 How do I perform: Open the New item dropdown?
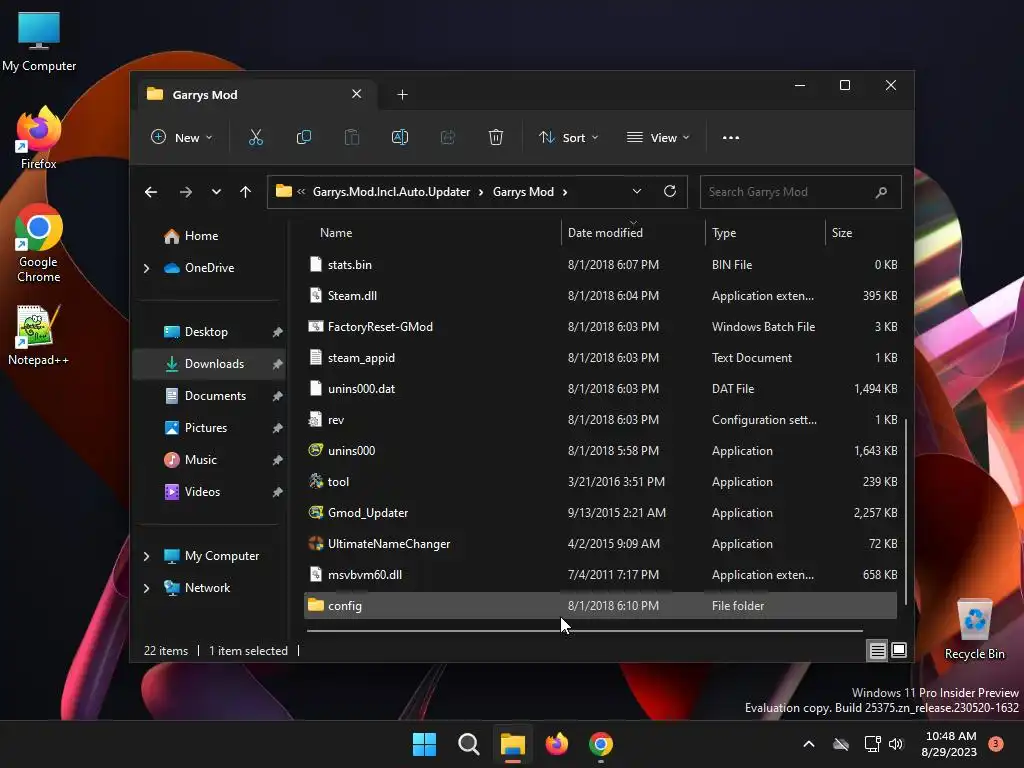(x=182, y=138)
